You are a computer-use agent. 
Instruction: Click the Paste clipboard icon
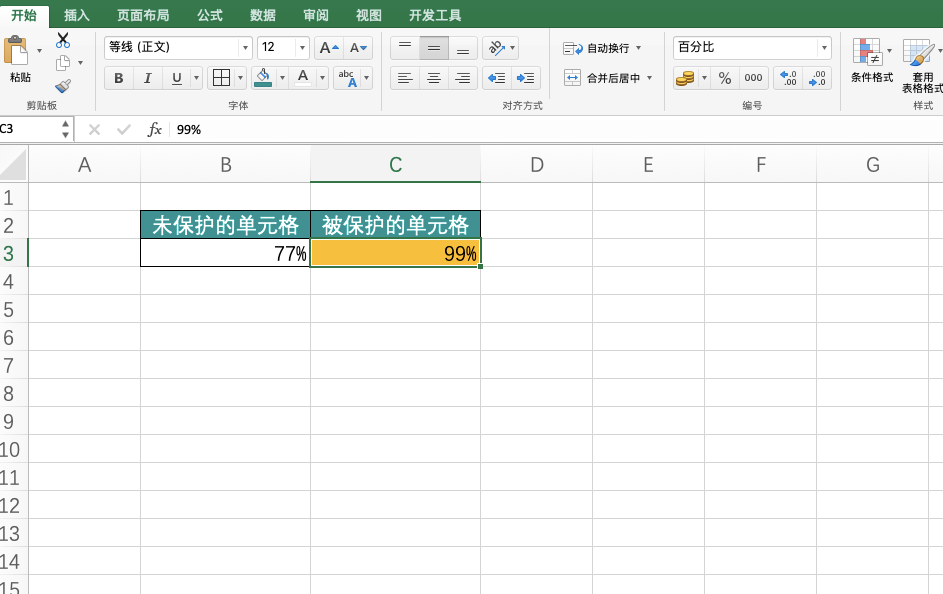point(16,51)
